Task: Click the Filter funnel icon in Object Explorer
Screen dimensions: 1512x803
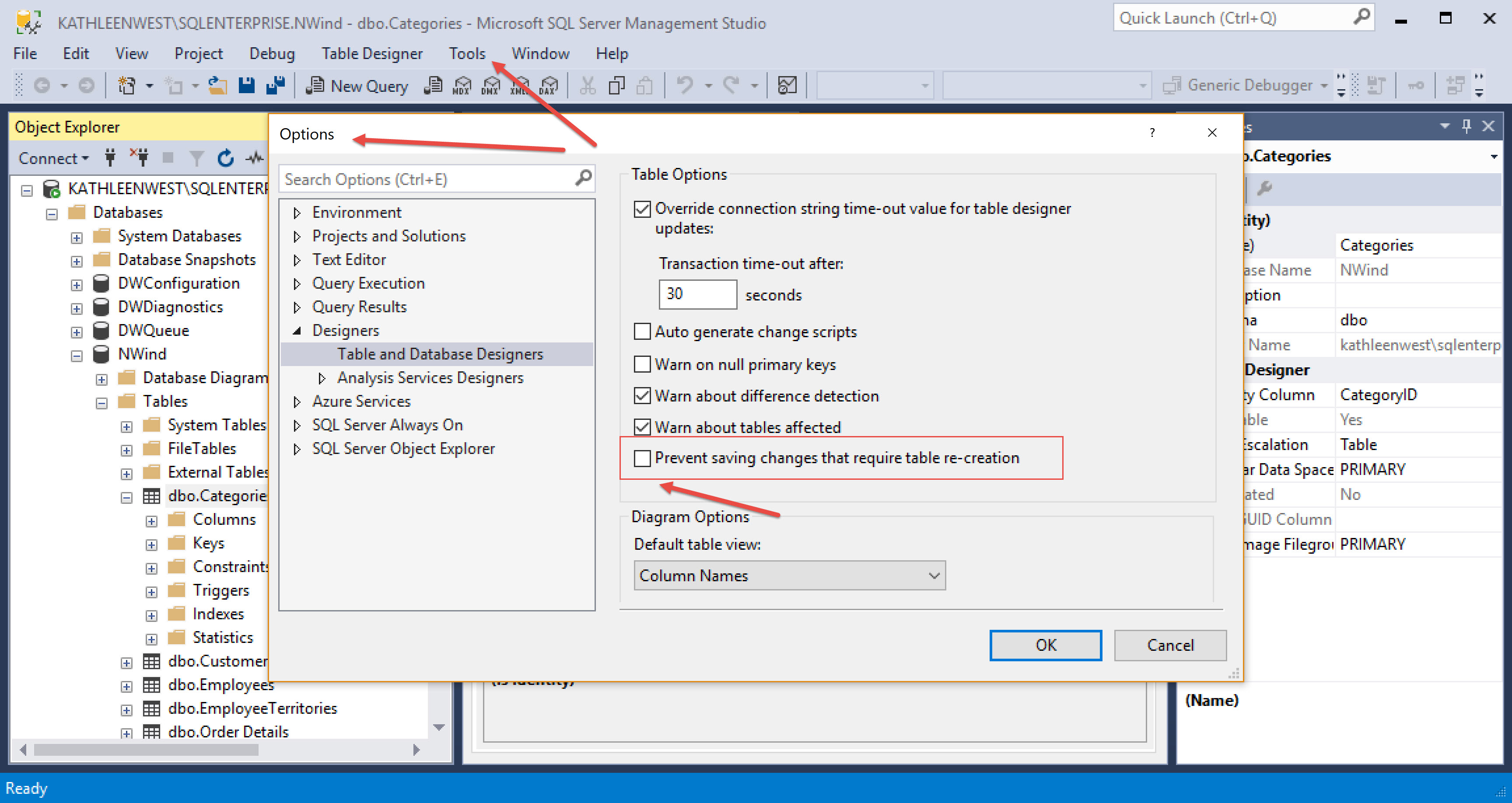Action: click(196, 158)
